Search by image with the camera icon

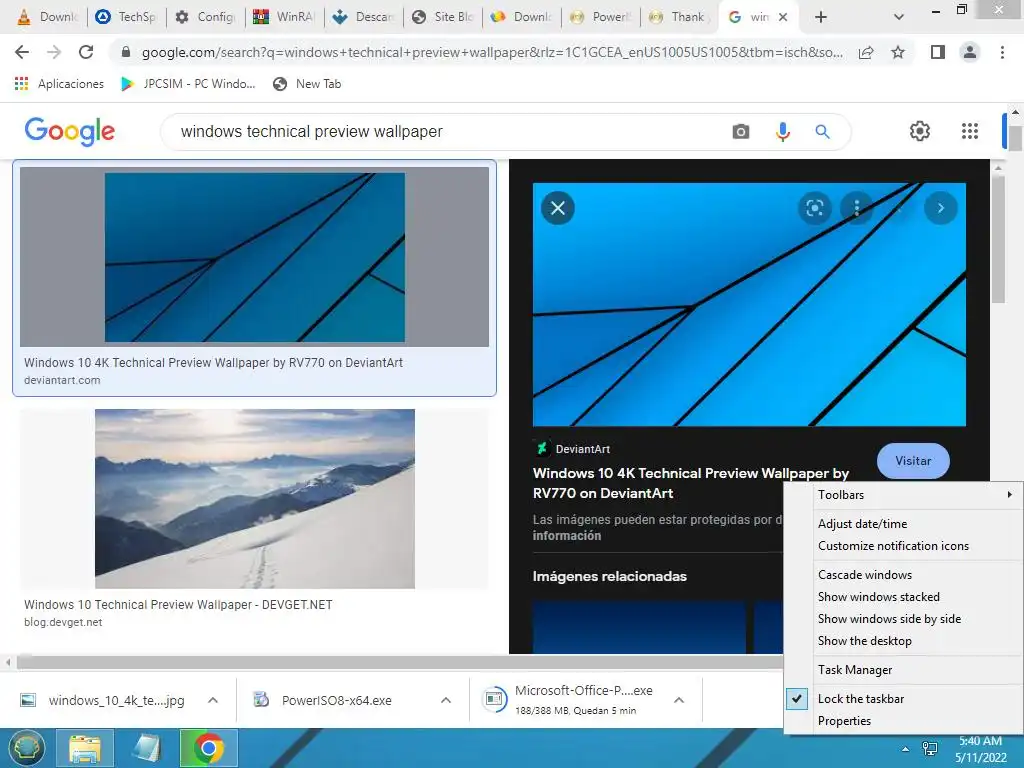coord(741,132)
